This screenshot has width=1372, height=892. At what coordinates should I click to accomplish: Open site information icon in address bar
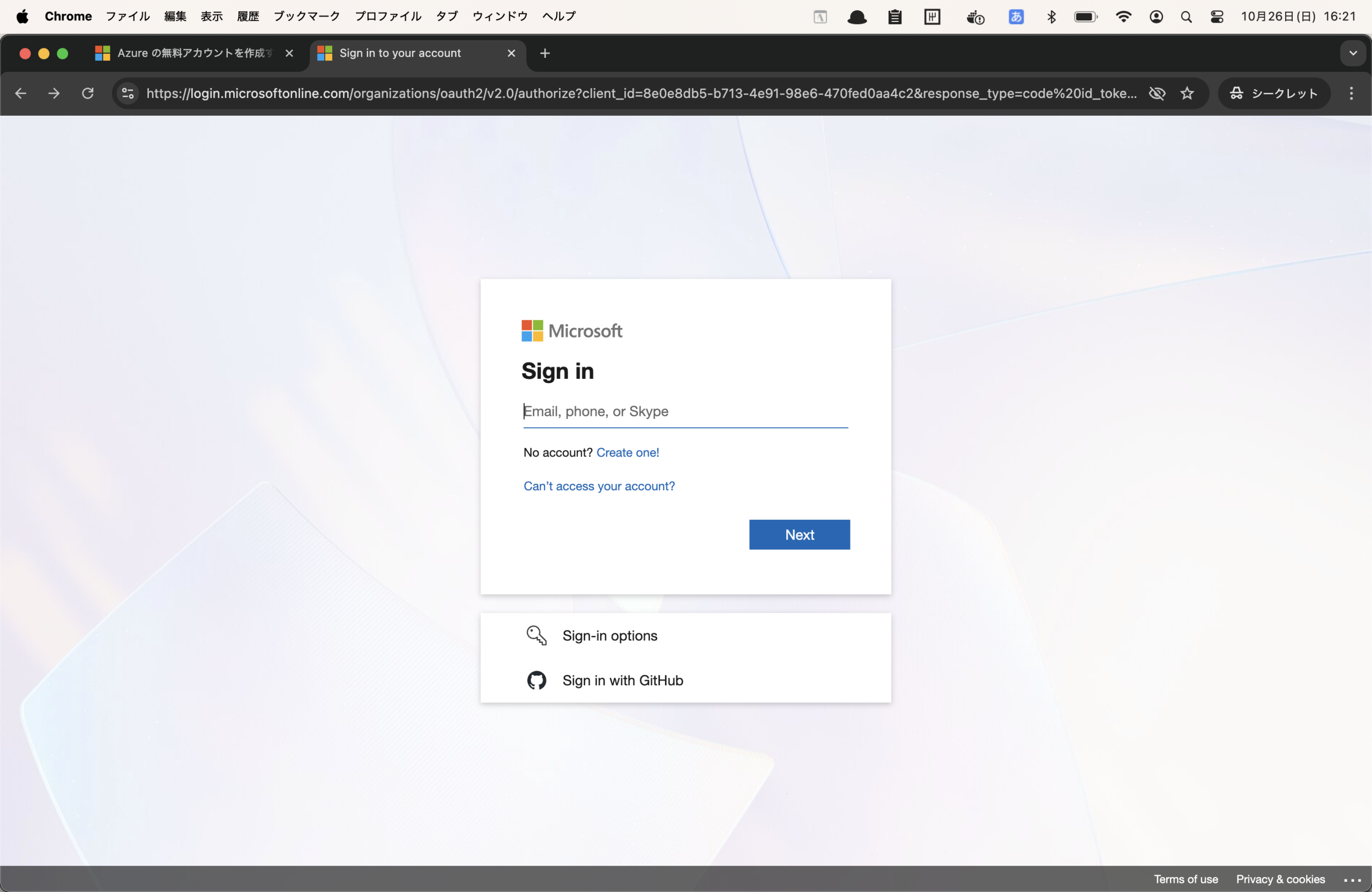click(128, 93)
